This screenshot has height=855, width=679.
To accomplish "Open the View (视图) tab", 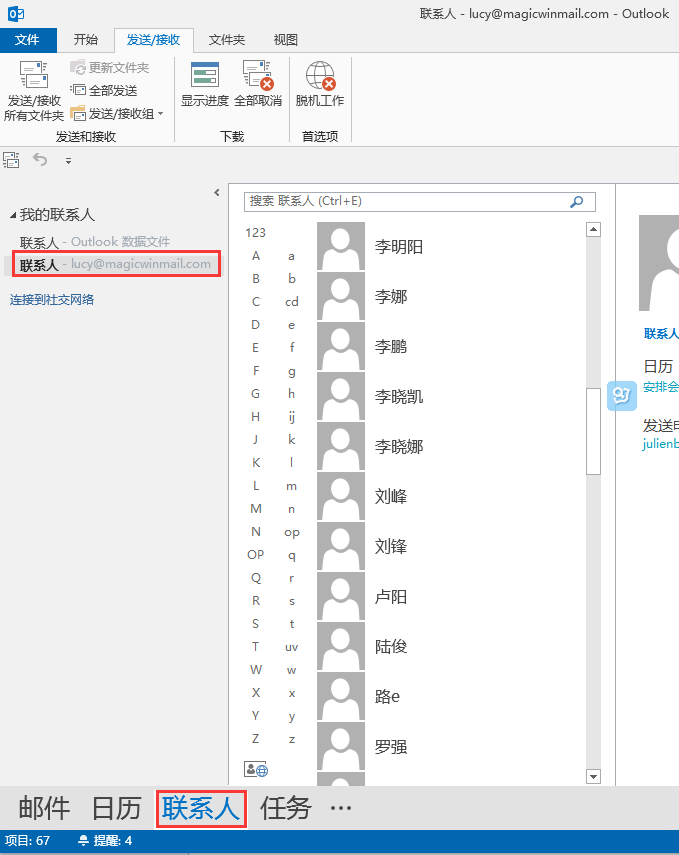I will (x=285, y=40).
